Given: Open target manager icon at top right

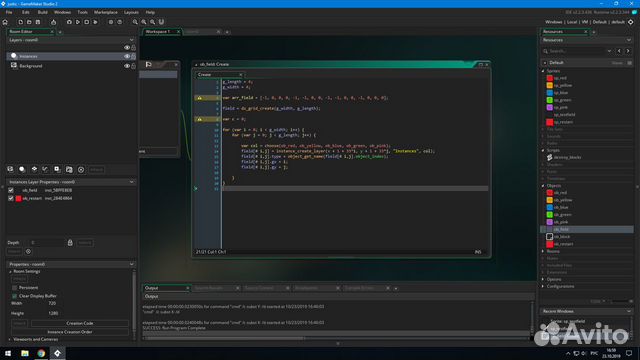Looking at the screenshot, I should tap(631, 22).
